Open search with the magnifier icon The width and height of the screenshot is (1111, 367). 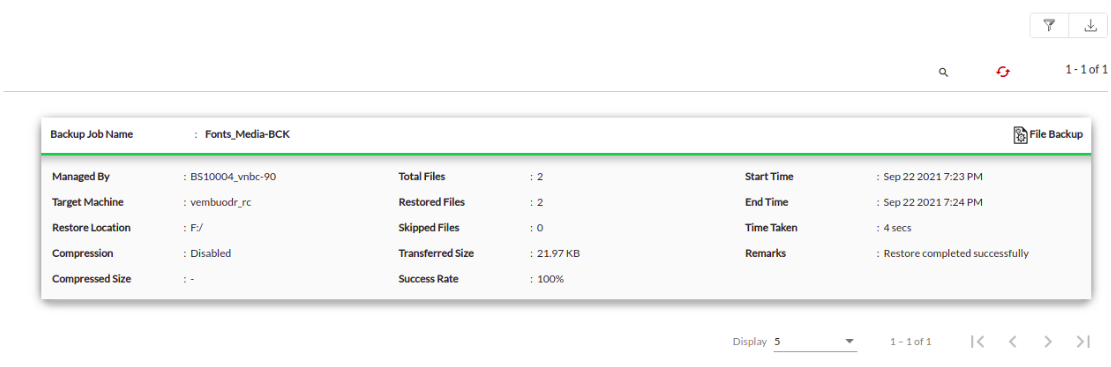pos(943,72)
